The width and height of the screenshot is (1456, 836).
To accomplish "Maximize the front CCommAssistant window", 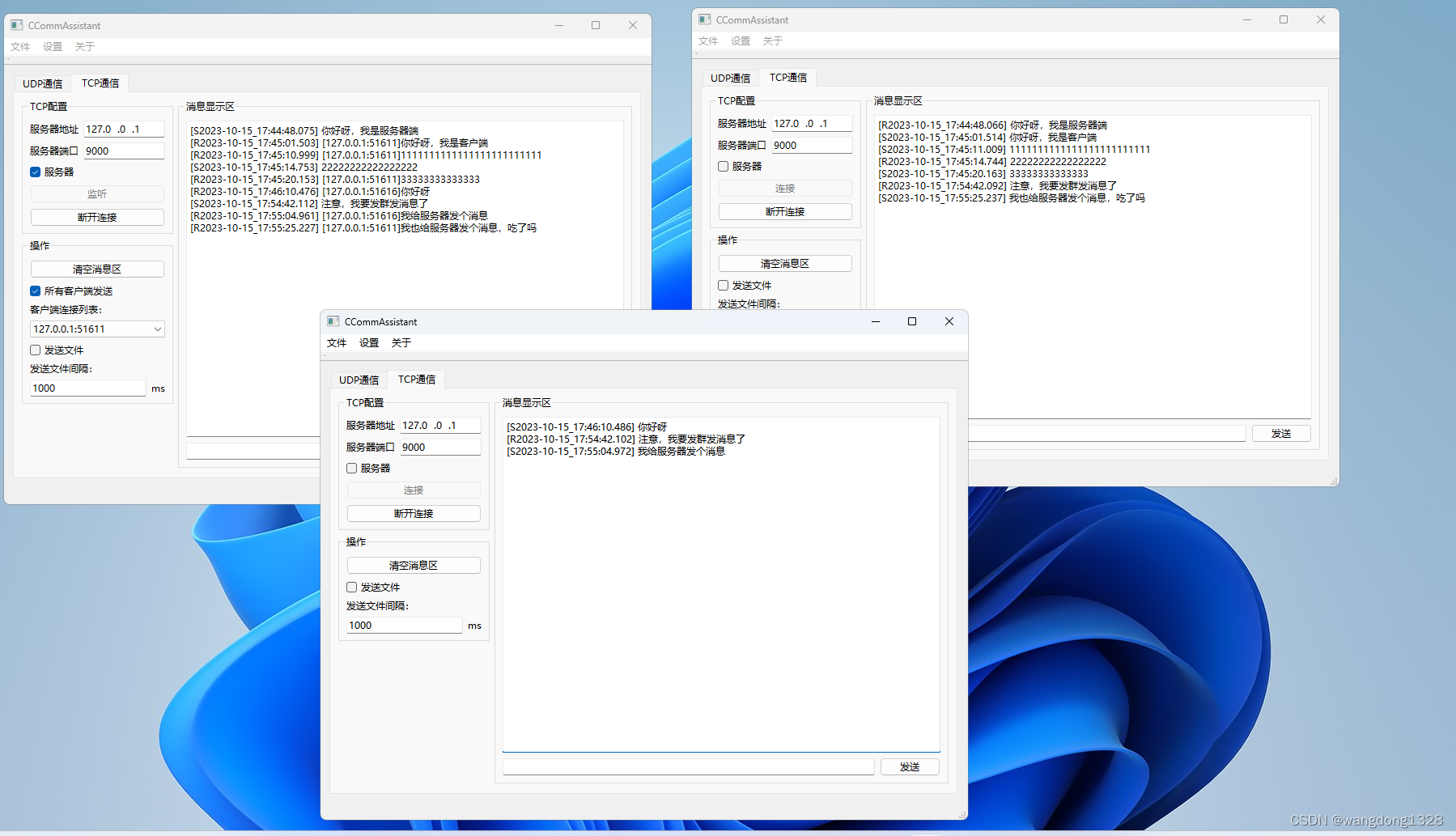I will pyautogui.click(x=912, y=321).
